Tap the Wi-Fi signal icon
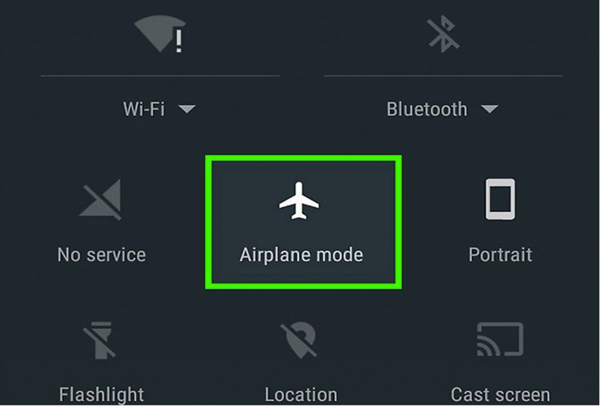The width and height of the screenshot is (600, 406). [160, 34]
